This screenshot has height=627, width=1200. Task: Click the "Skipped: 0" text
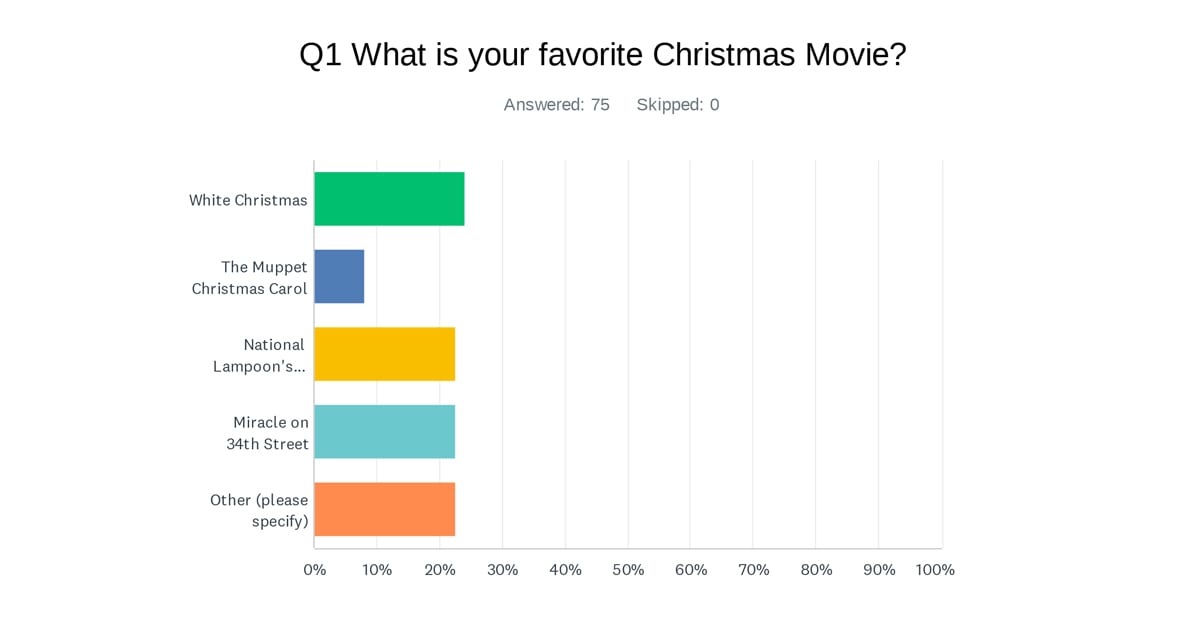coord(678,105)
